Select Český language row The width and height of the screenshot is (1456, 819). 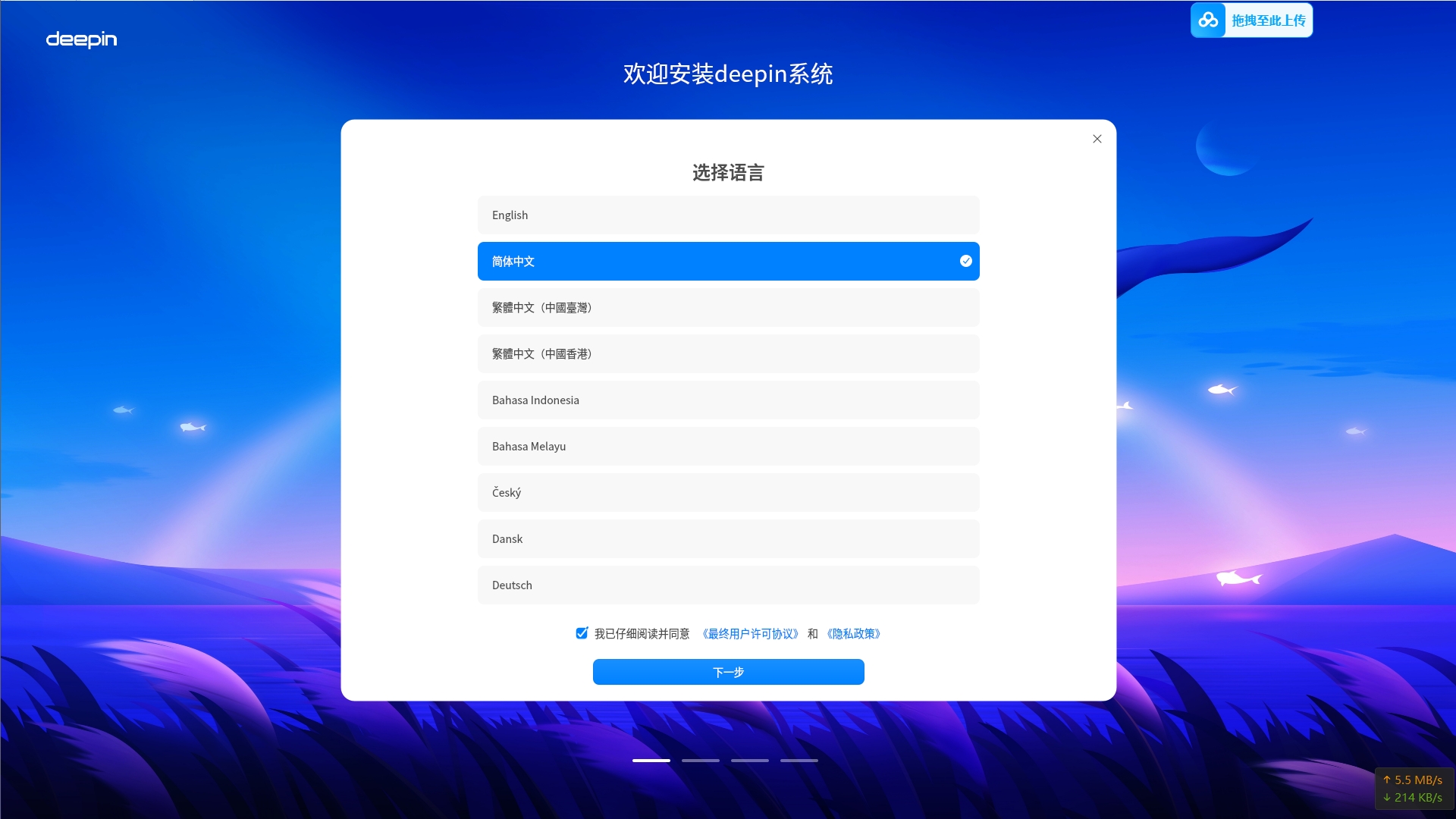pos(728,492)
